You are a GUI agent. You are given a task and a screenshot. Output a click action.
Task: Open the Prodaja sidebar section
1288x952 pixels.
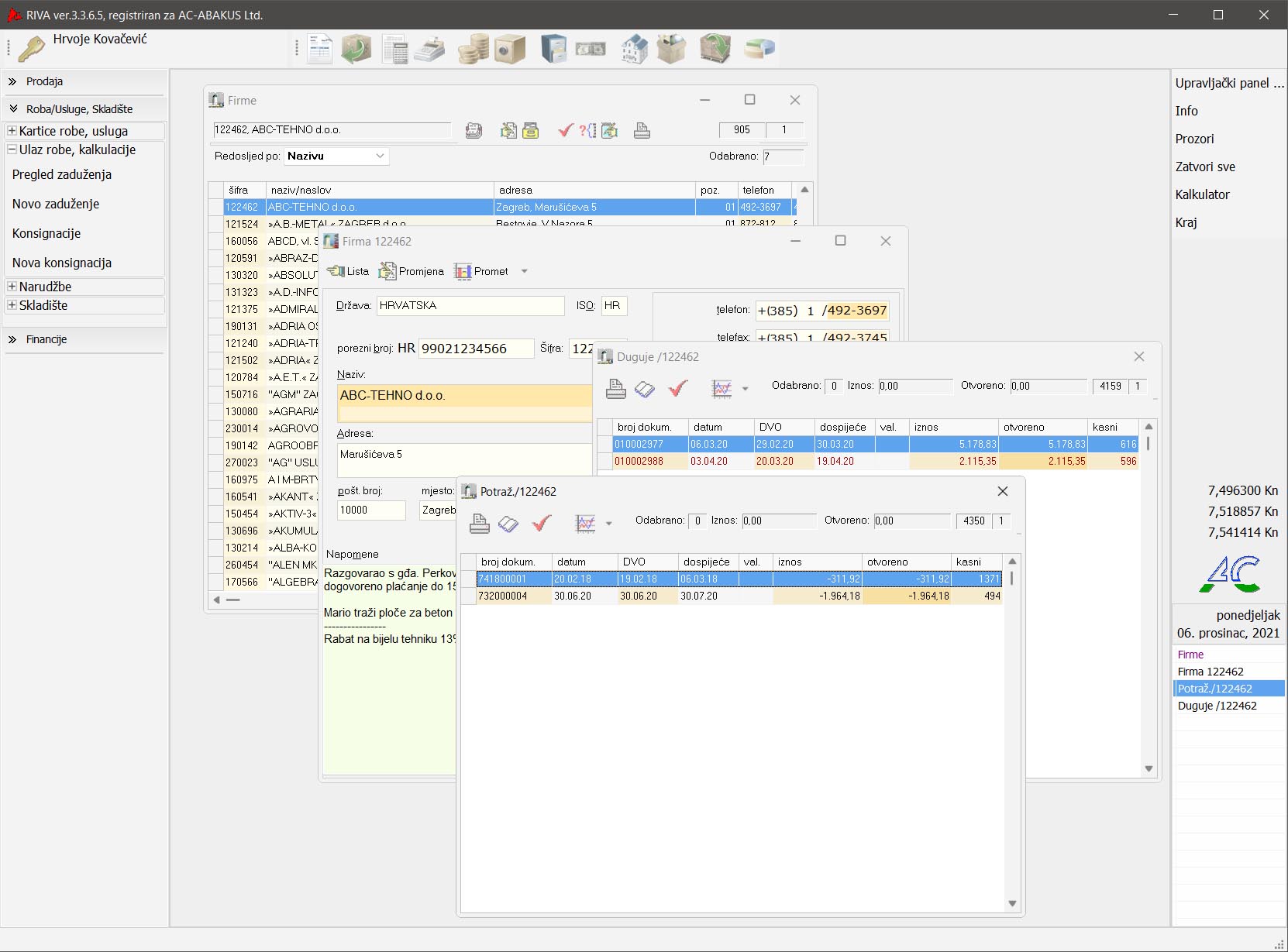pos(44,81)
